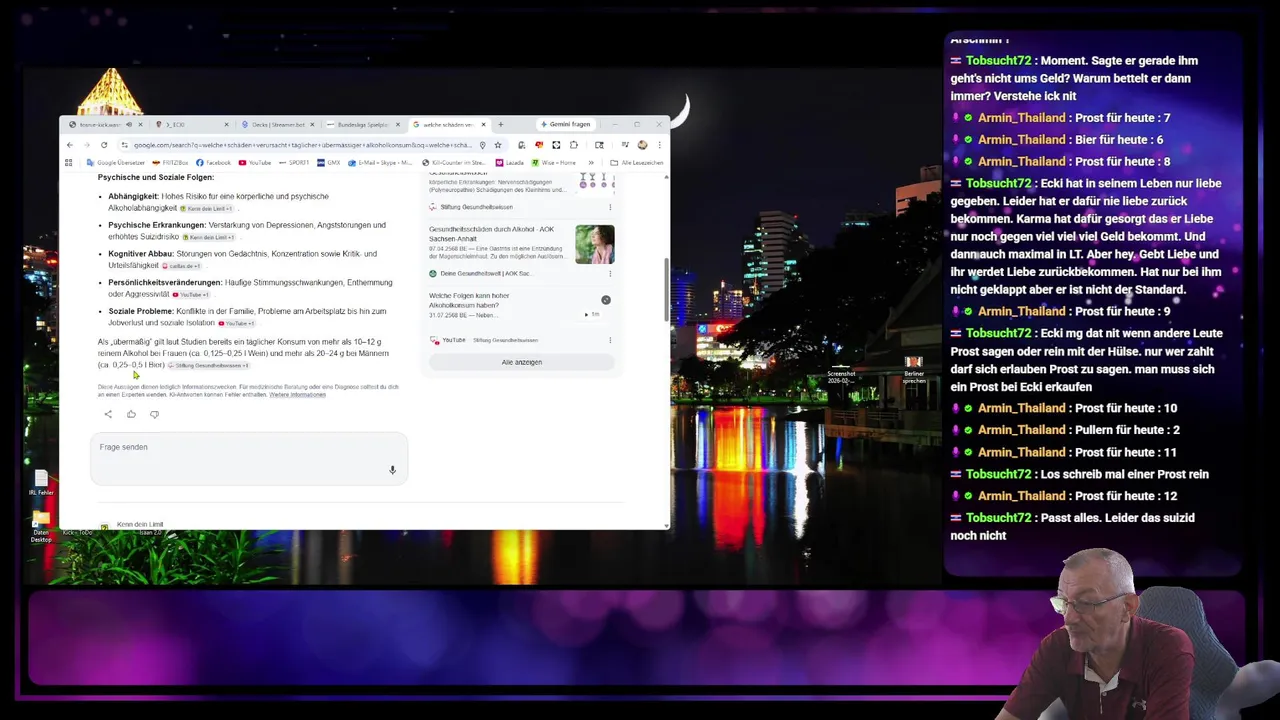
Task: Open the Chrome three-dot menu
Action: click(x=659, y=145)
